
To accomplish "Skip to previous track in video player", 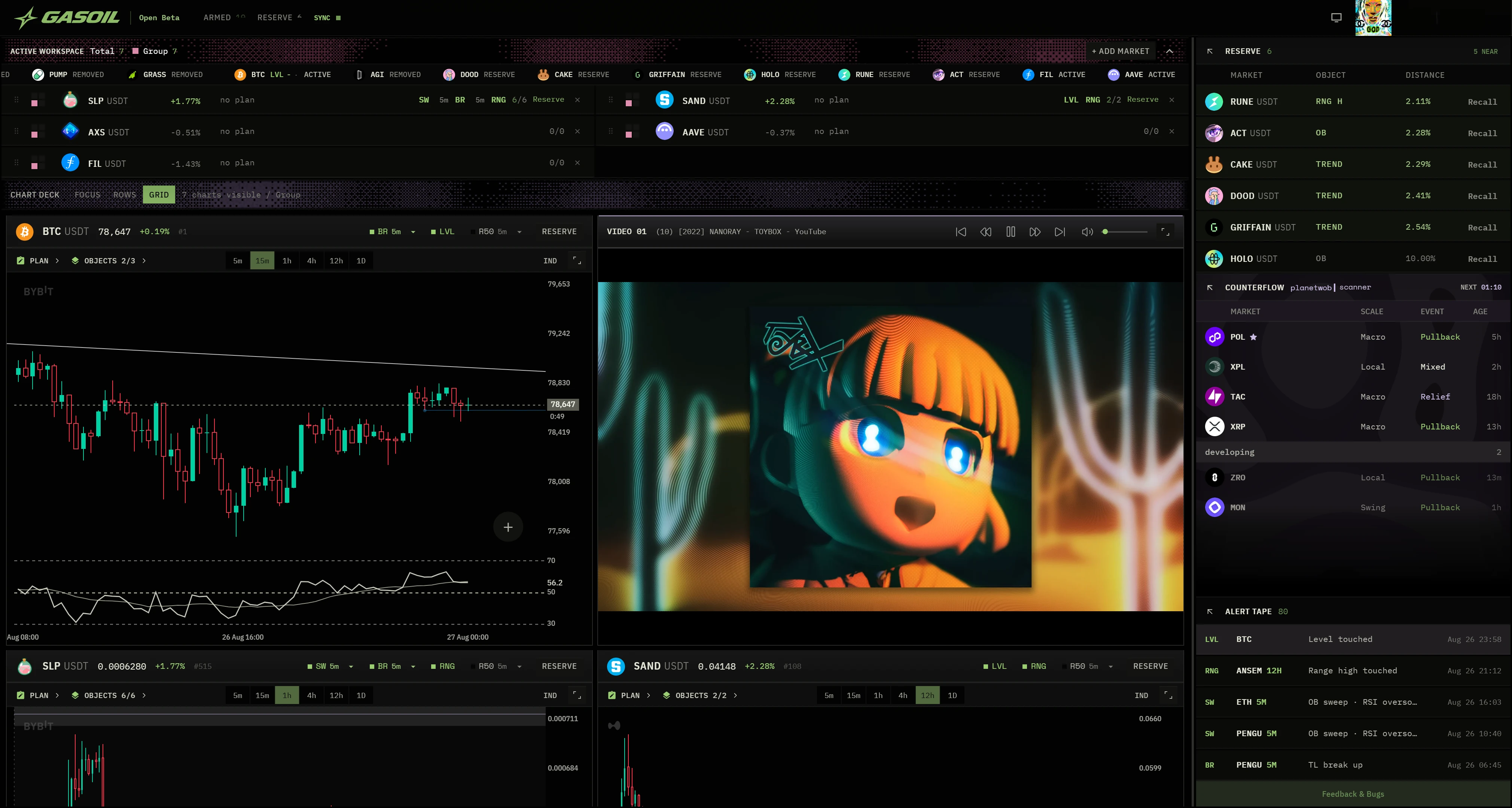I will point(961,232).
